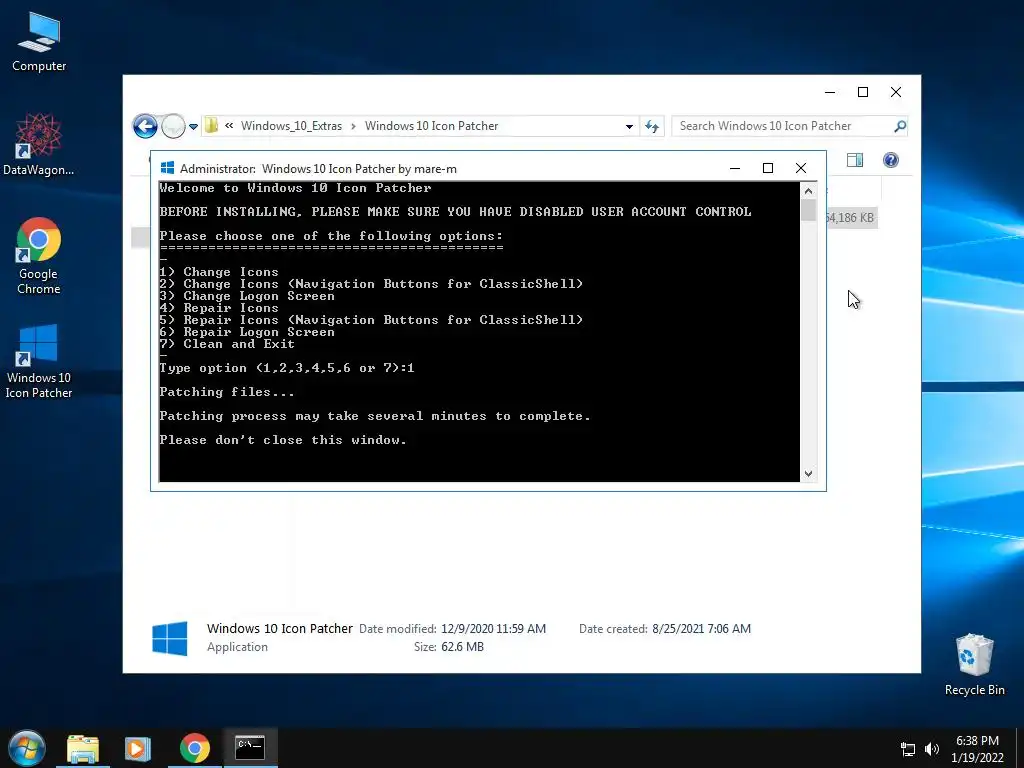Select the Windows_10_Extras breadcrumb
The image size is (1024, 768).
point(291,126)
